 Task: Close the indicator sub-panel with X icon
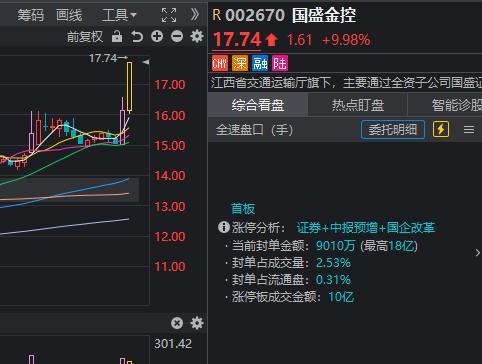(177, 323)
